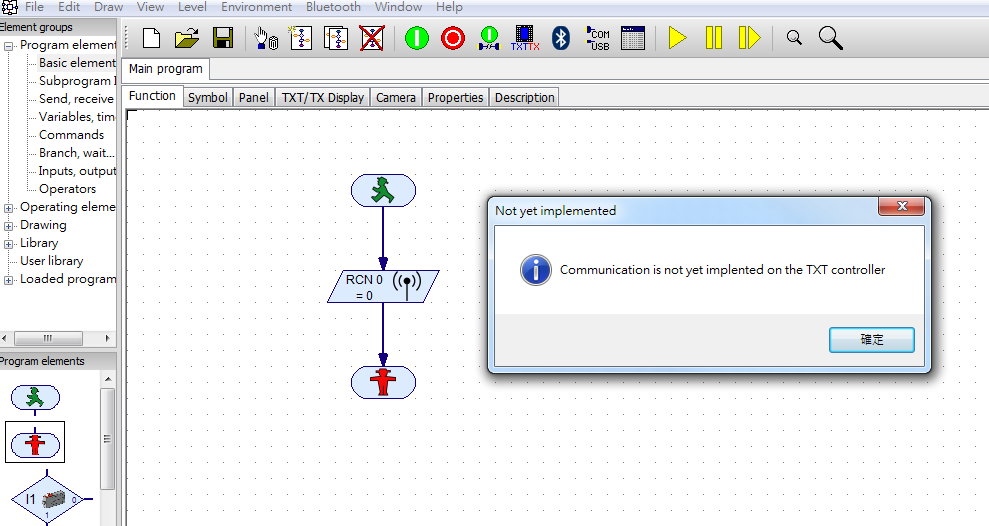Image resolution: width=989 pixels, height=526 pixels.
Task: Stop all running programs red button
Action: 453,39
